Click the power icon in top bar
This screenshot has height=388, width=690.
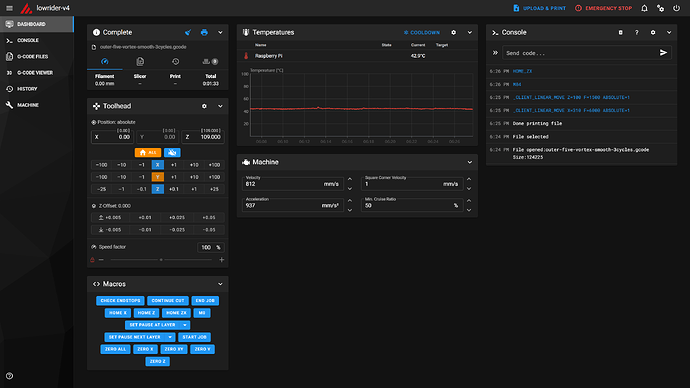[x=676, y=8]
